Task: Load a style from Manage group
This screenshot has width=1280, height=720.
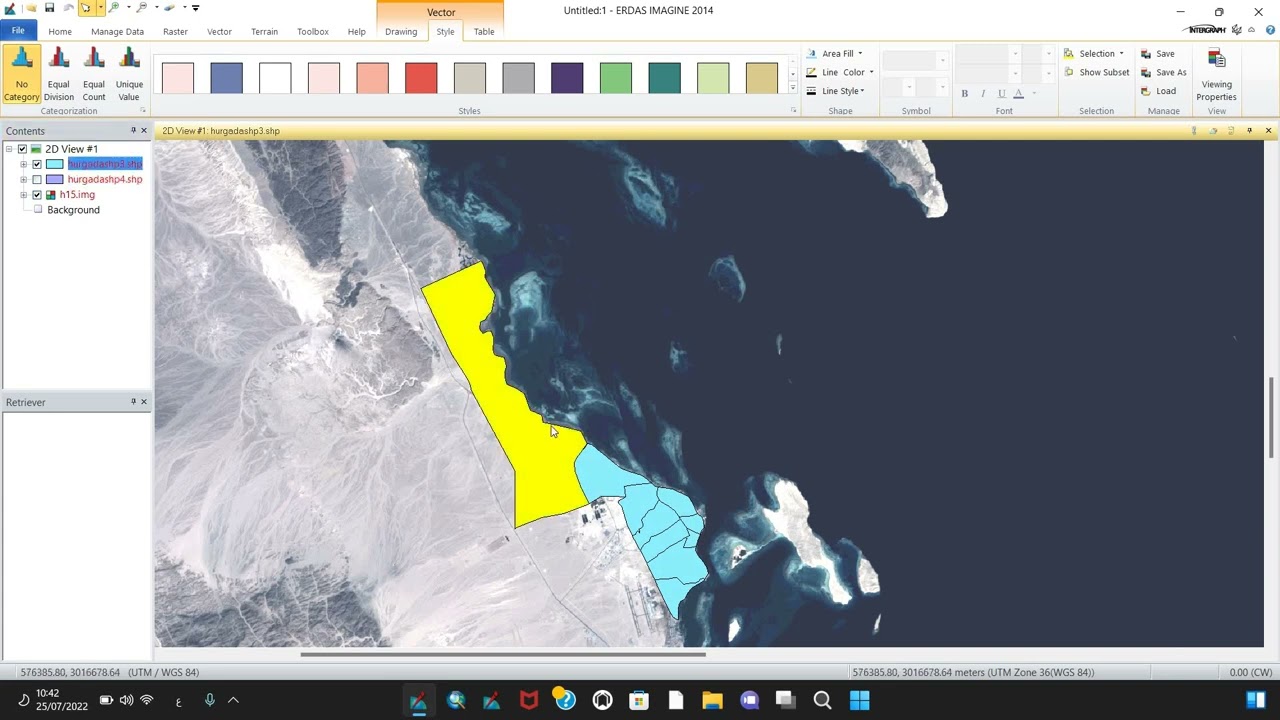Action: [x=1158, y=91]
